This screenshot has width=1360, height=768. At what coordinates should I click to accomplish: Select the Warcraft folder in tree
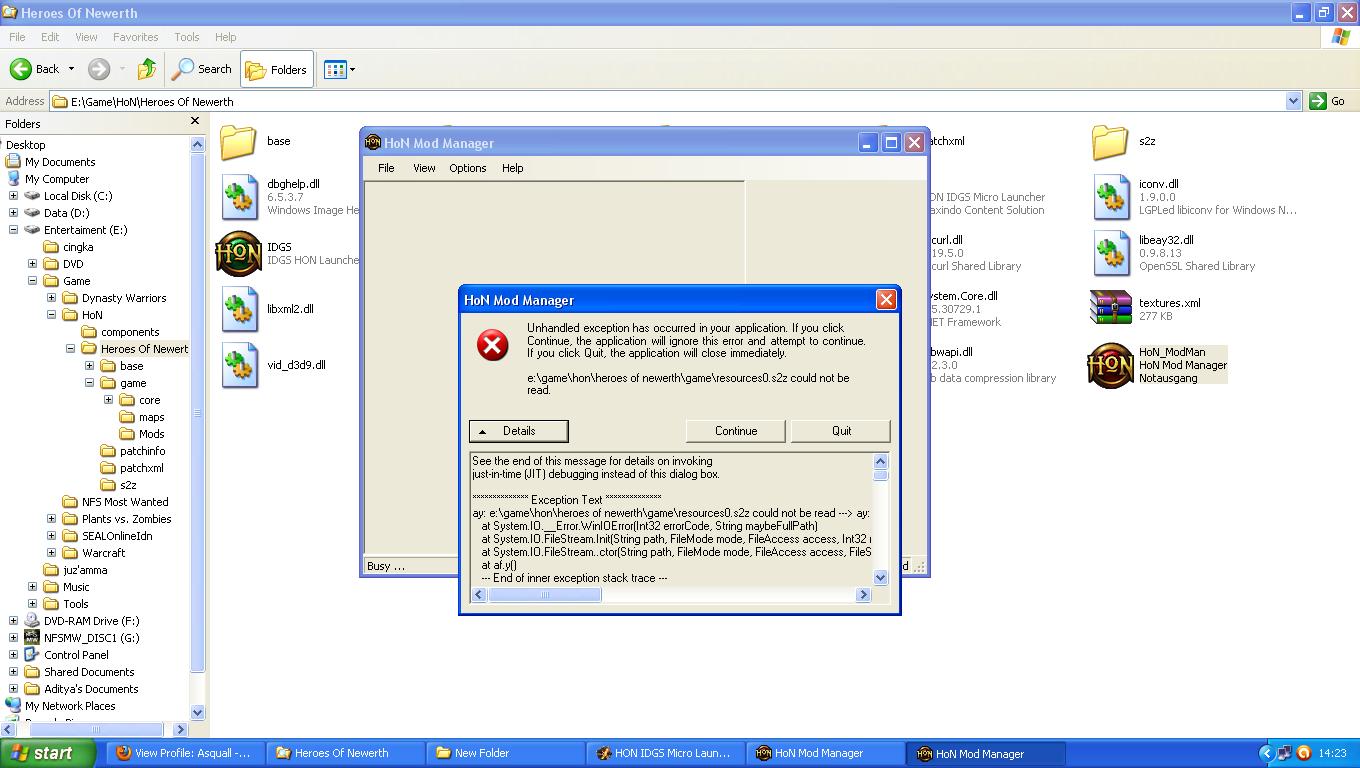click(x=103, y=553)
